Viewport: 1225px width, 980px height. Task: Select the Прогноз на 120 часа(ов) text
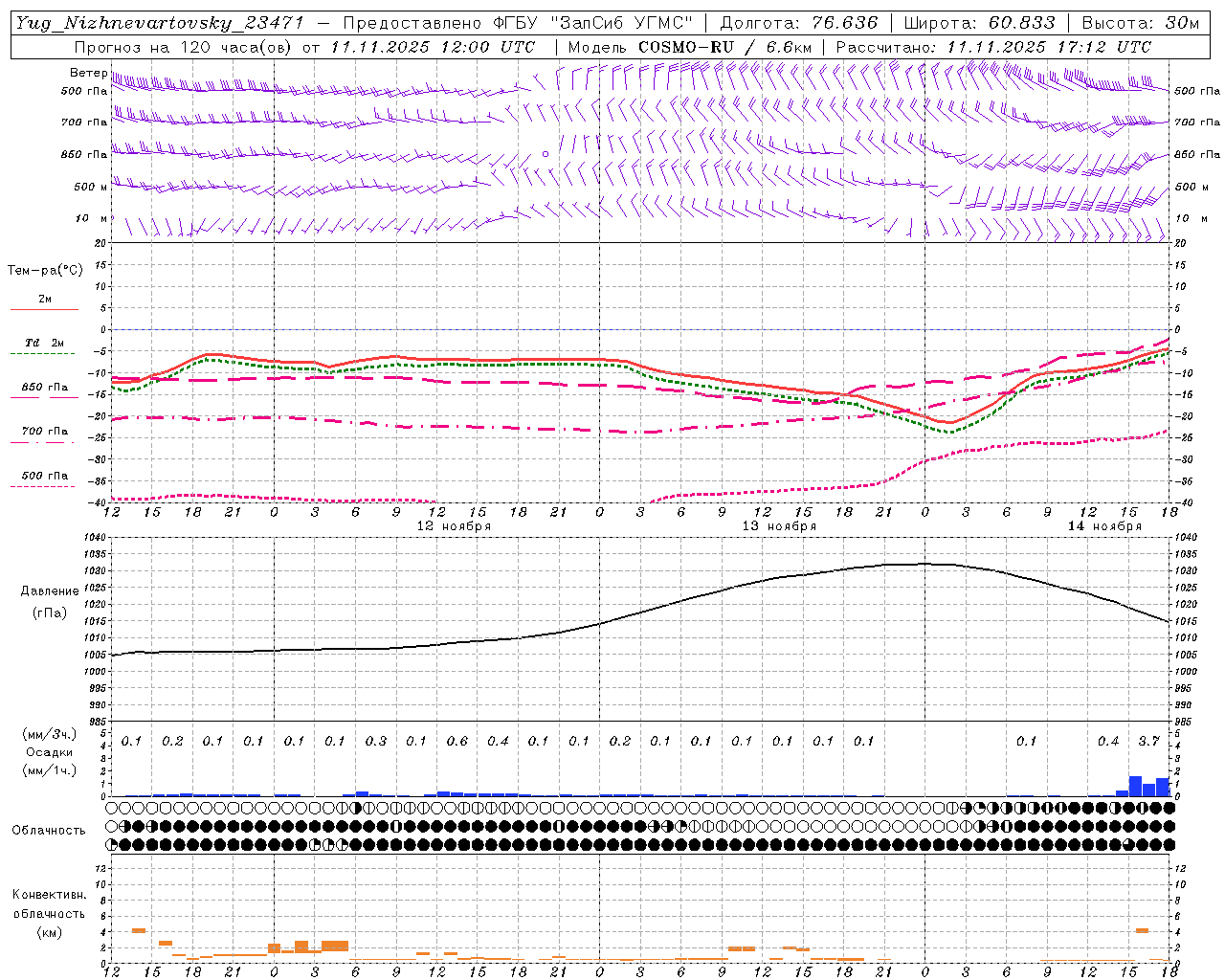click(184, 47)
